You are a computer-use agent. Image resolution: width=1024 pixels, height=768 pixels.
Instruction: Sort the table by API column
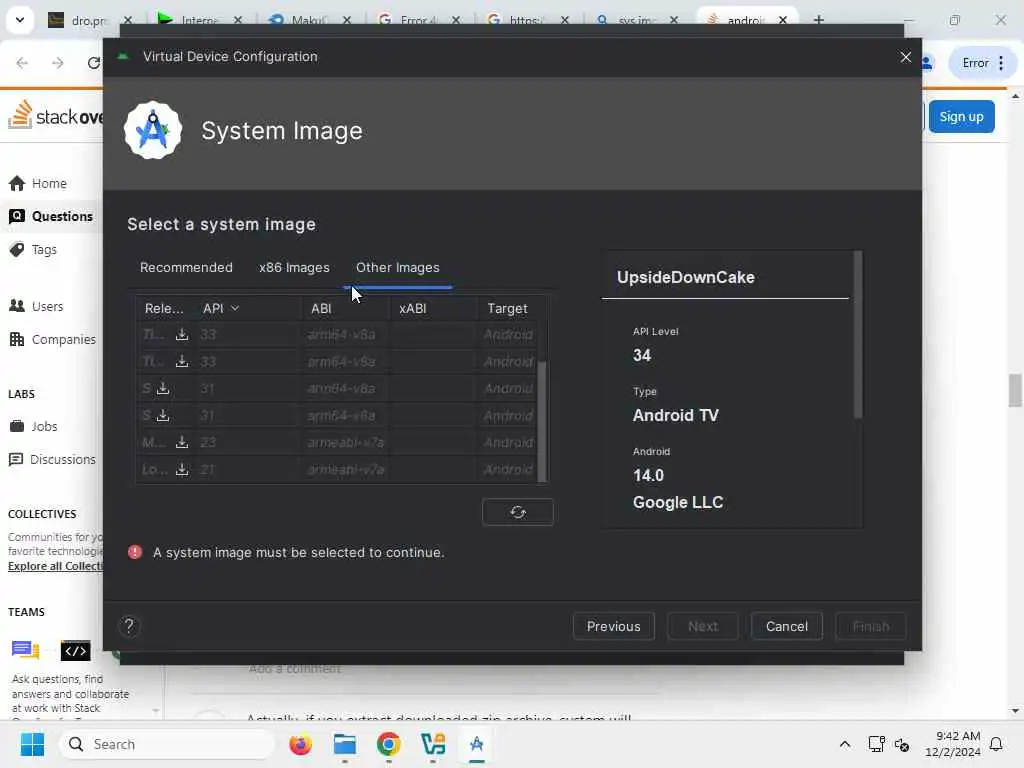221,308
